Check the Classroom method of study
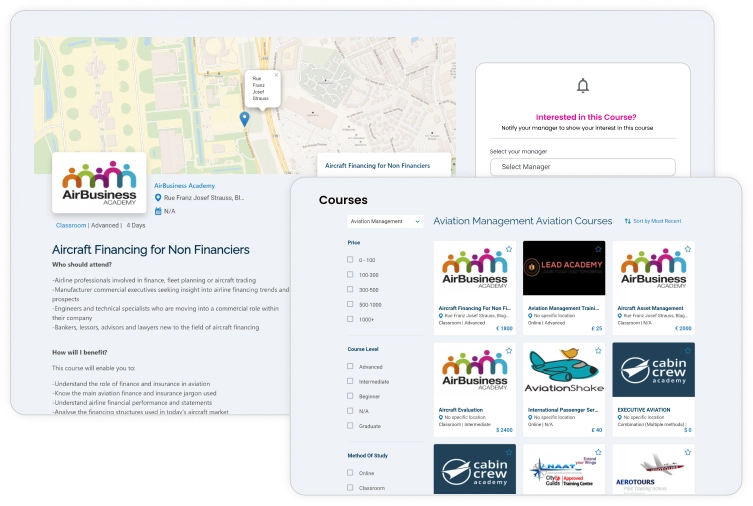This screenshot has width=753, height=506. point(350,487)
